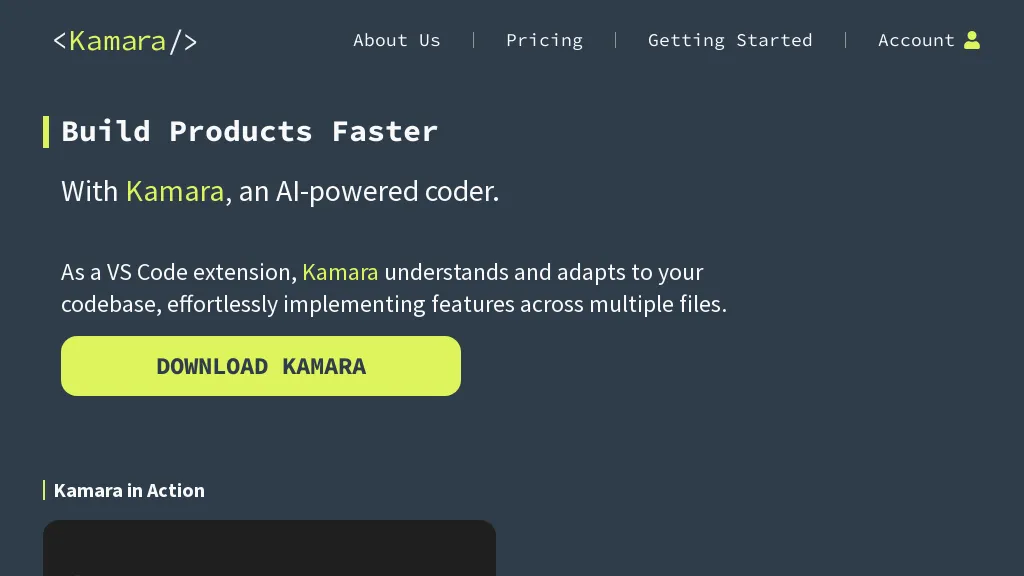Select Getting Started in the navigation
The height and width of the screenshot is (576, 1024).
[730, 40]
